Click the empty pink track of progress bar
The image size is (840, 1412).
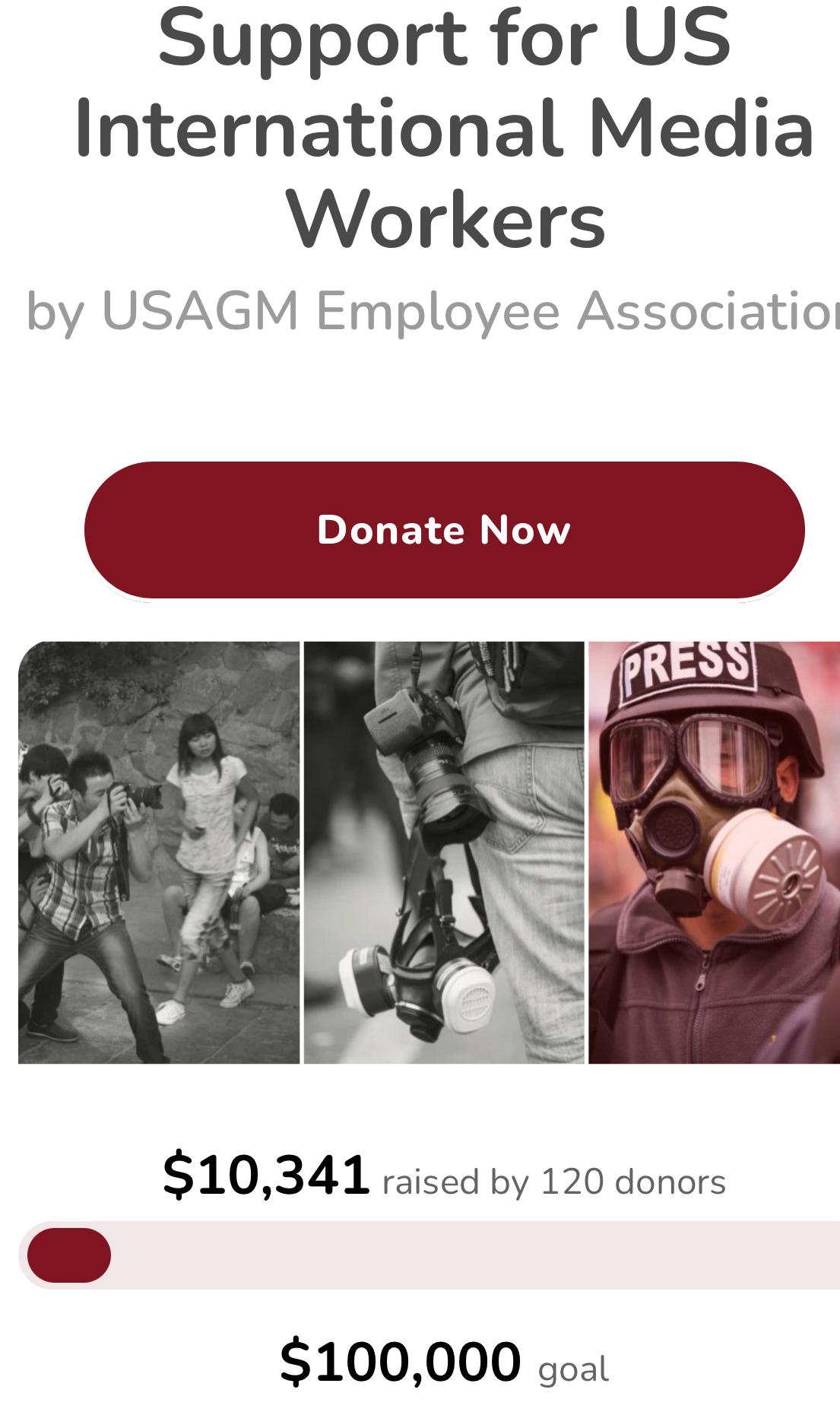click(x=475, y=1255)
